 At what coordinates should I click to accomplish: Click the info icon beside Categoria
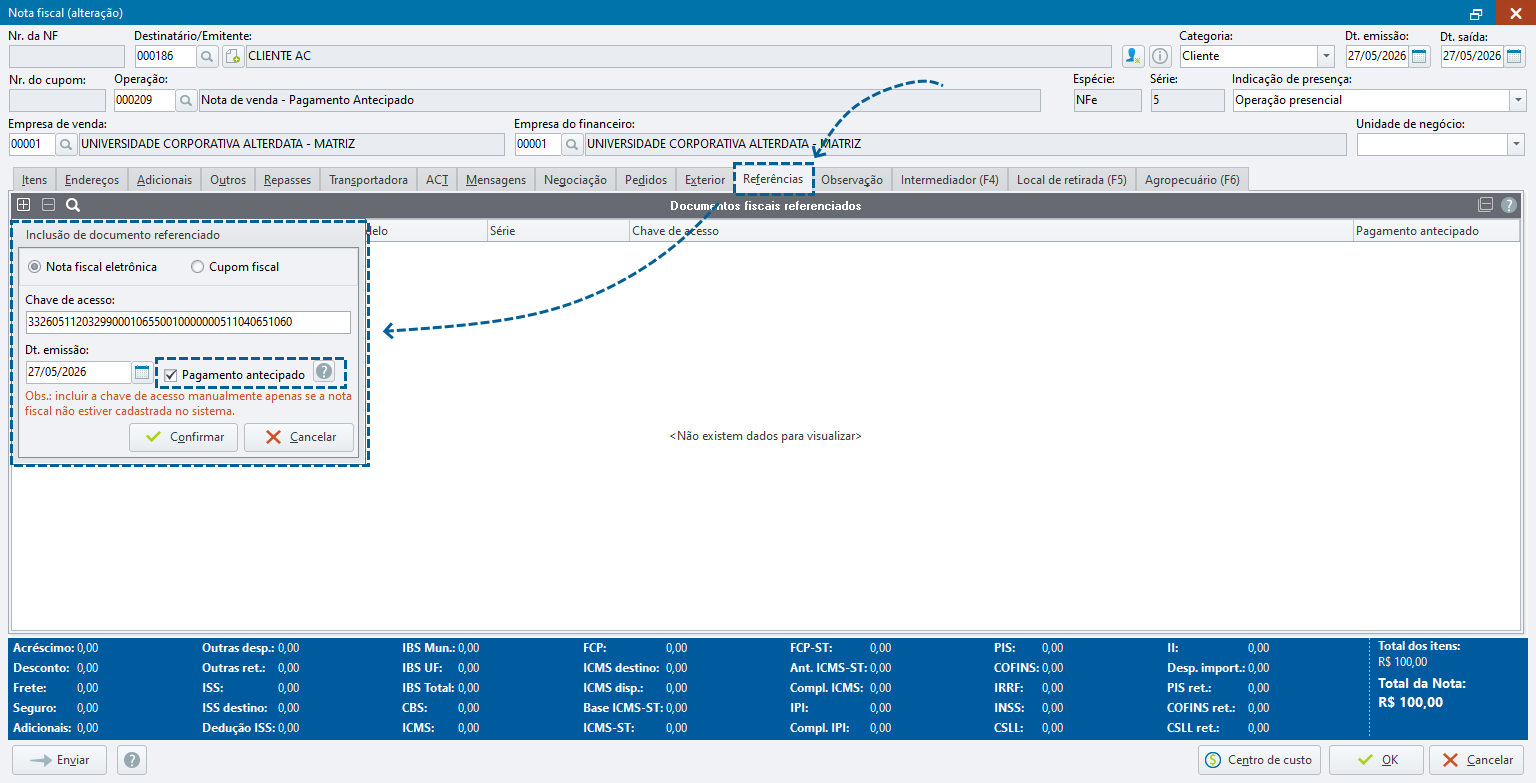click(1160, 56)
